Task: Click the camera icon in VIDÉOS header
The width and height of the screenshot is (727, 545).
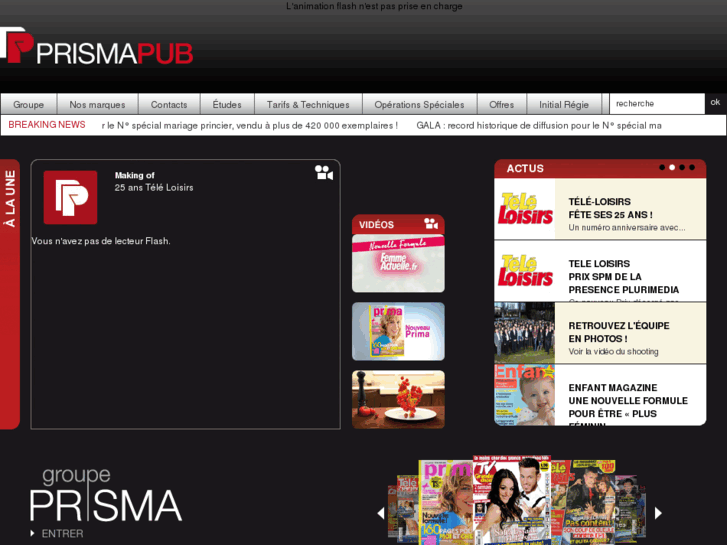Action: 431,224
